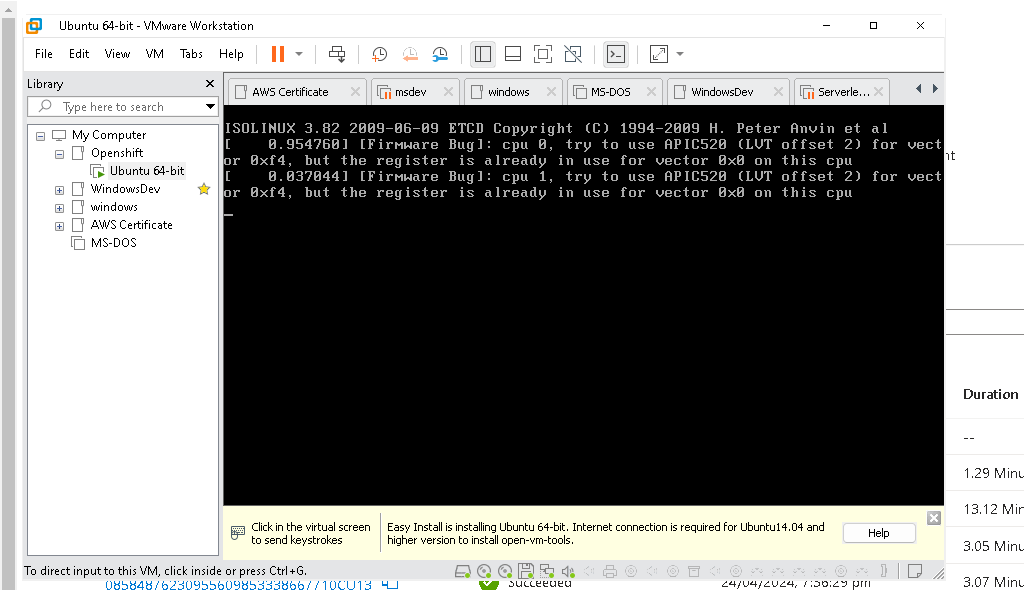Viewport: 1024px width, 590px height.
Task: Click the first CD/DVD status icon
Action: click(x=484, y=572)
